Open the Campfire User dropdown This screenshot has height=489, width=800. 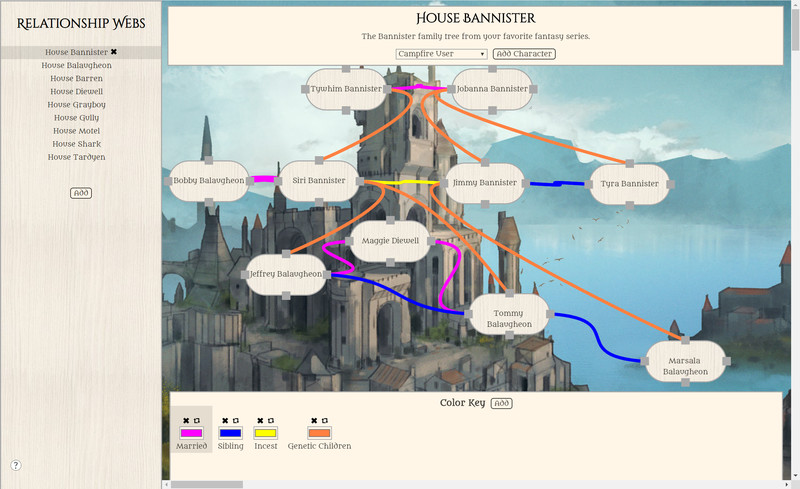pyautogui.click(x=441, y=54)
